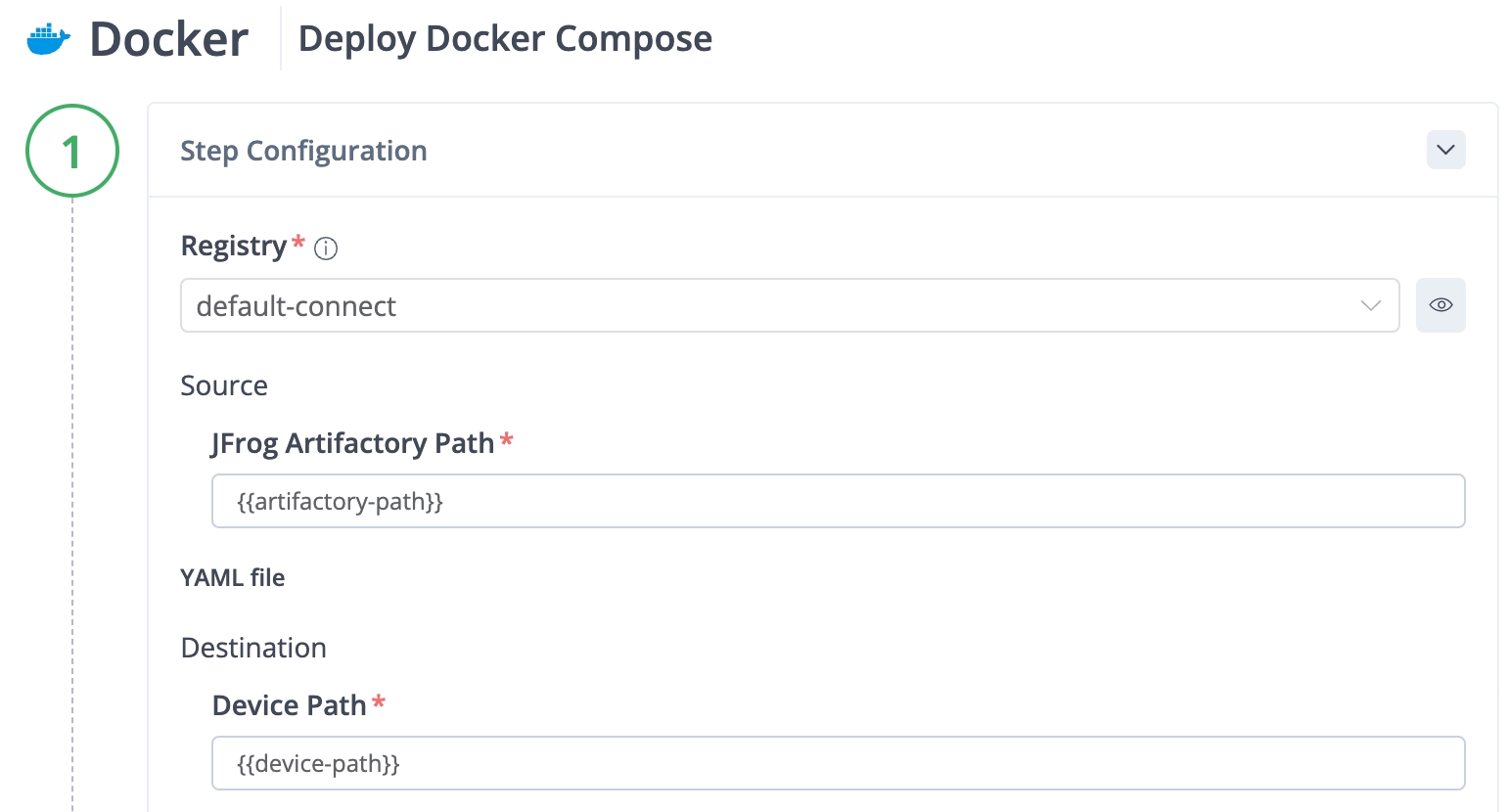
Task: Open the default-connect Registry dropdown
Action: (x=773, y=305)
